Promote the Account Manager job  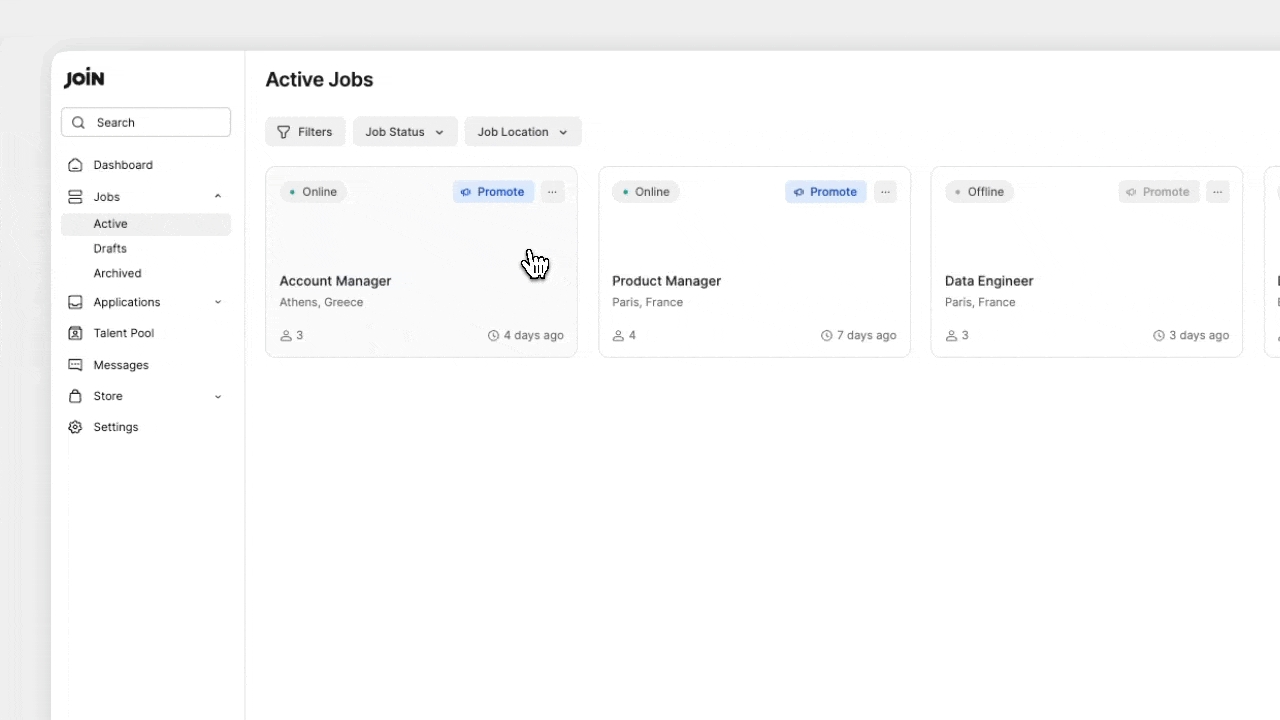[x=493, y=192]
